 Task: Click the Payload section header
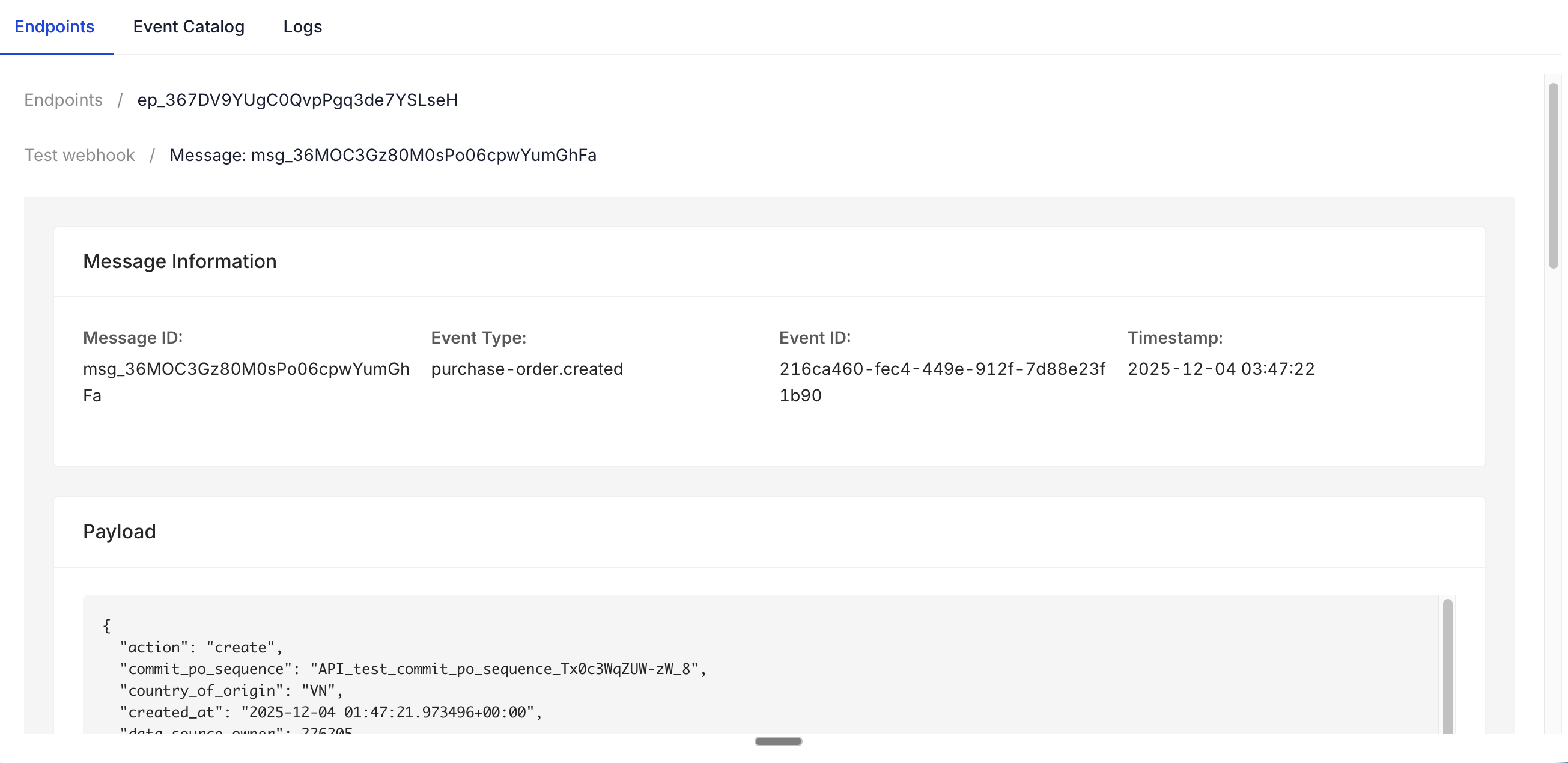pyautogui.click(x=120, y=531)
